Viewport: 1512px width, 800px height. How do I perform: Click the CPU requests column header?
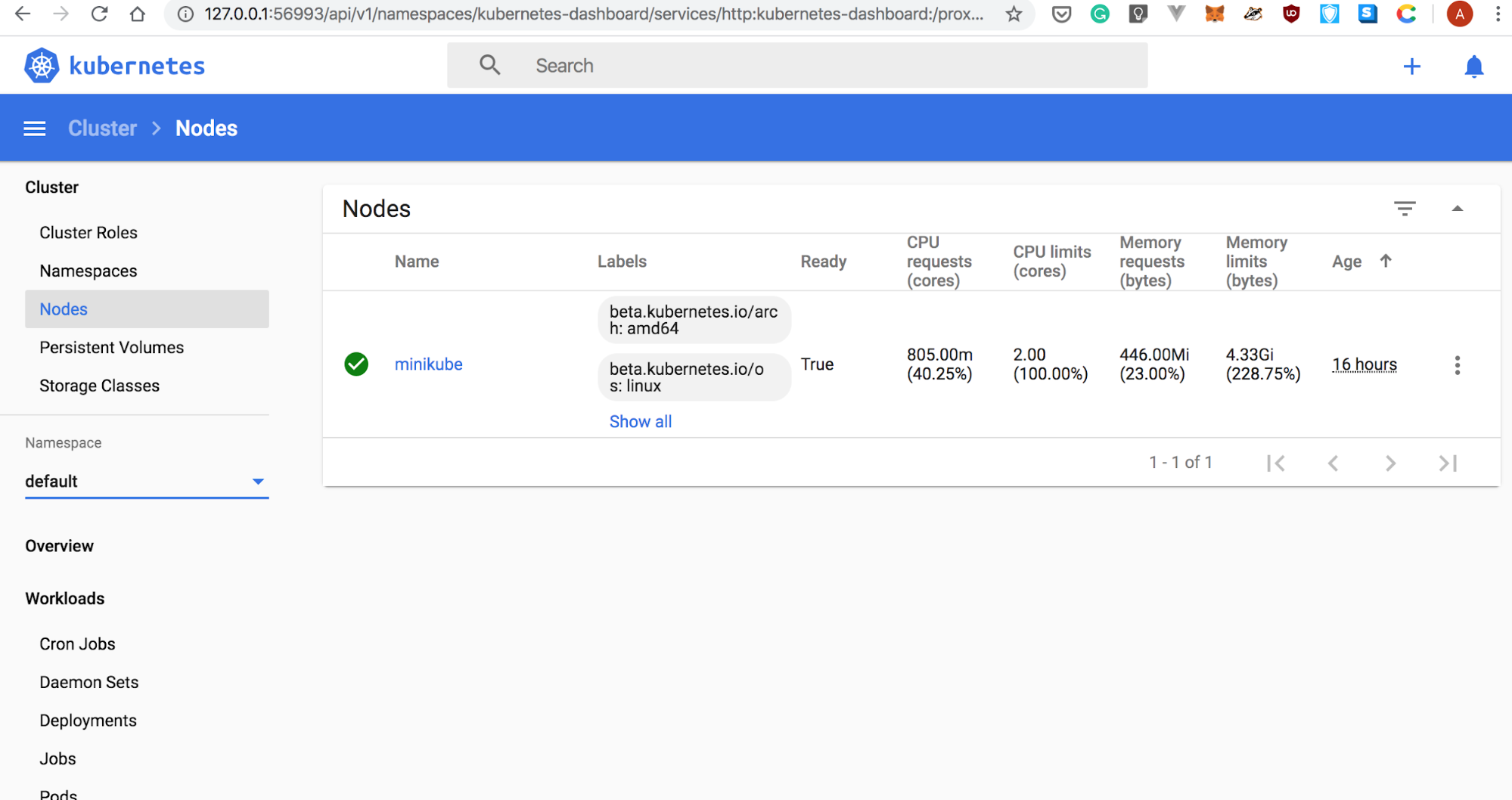(939, 262)
